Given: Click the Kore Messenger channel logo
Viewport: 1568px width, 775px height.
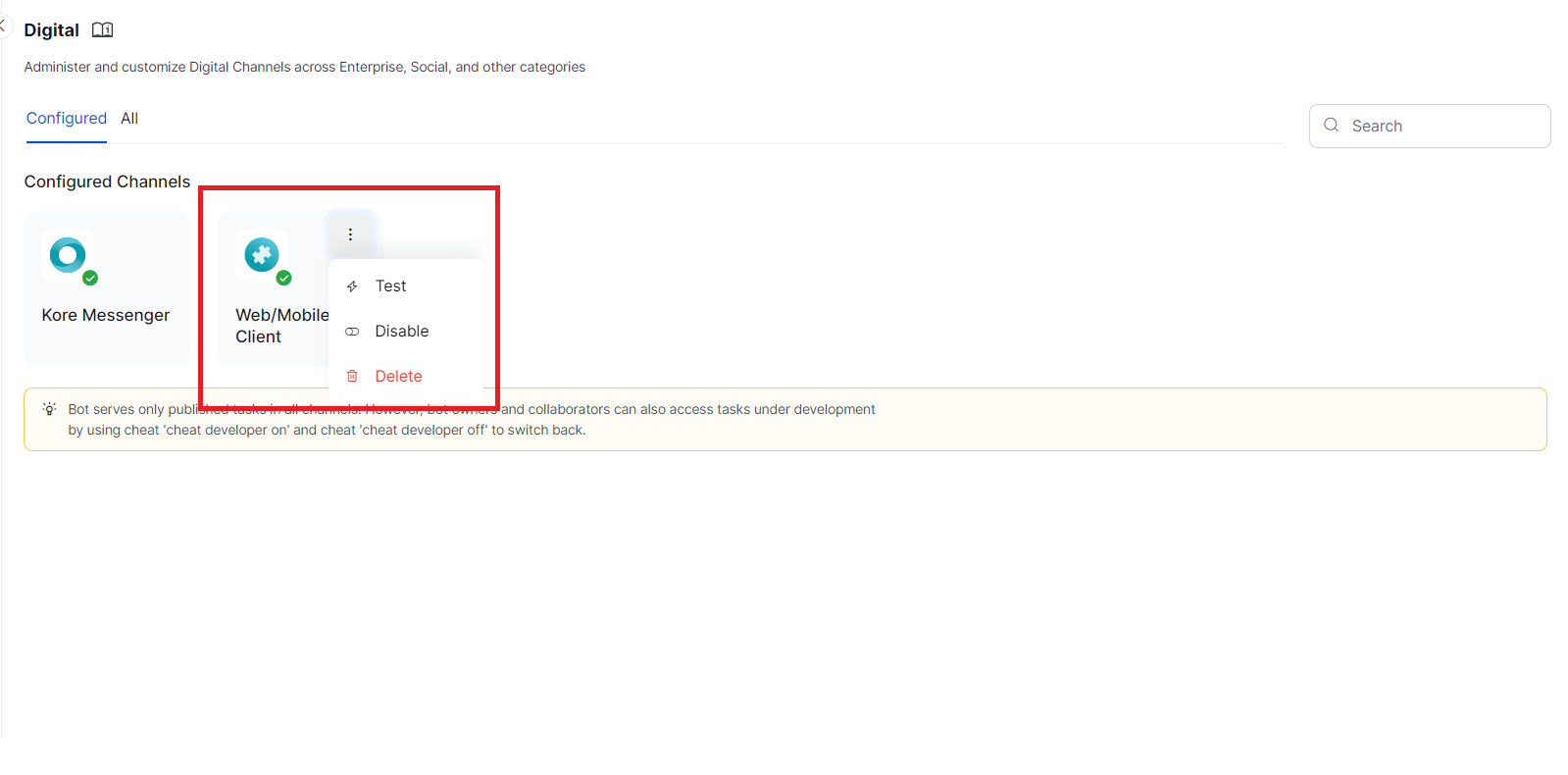Looking at the screenshot, I should (x=68, y=255).
